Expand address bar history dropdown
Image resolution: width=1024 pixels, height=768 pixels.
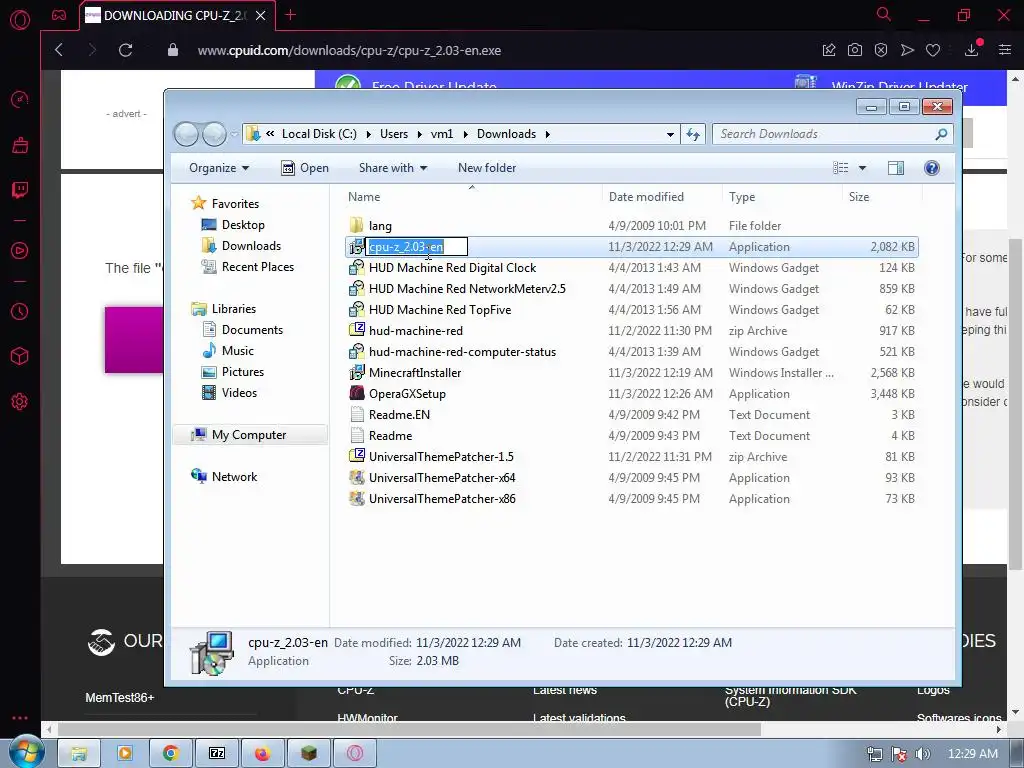pos(670,135)
